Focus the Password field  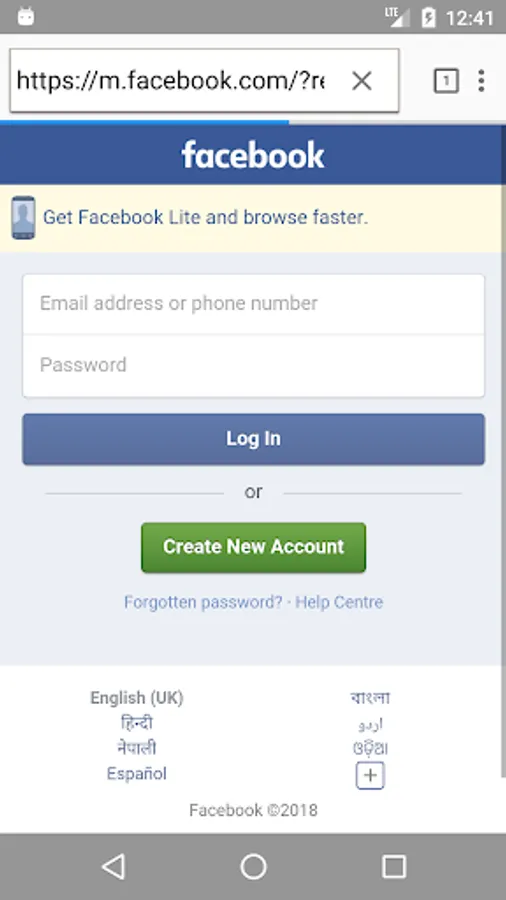click(x=254, y=366)
